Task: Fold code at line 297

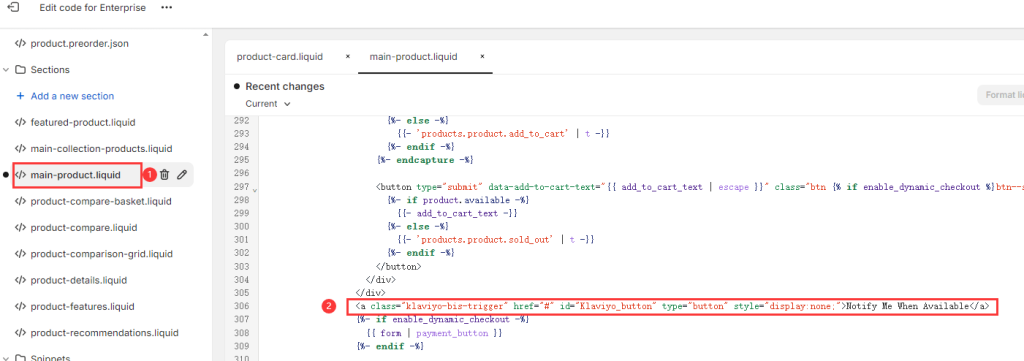Action: coord(255,189)
